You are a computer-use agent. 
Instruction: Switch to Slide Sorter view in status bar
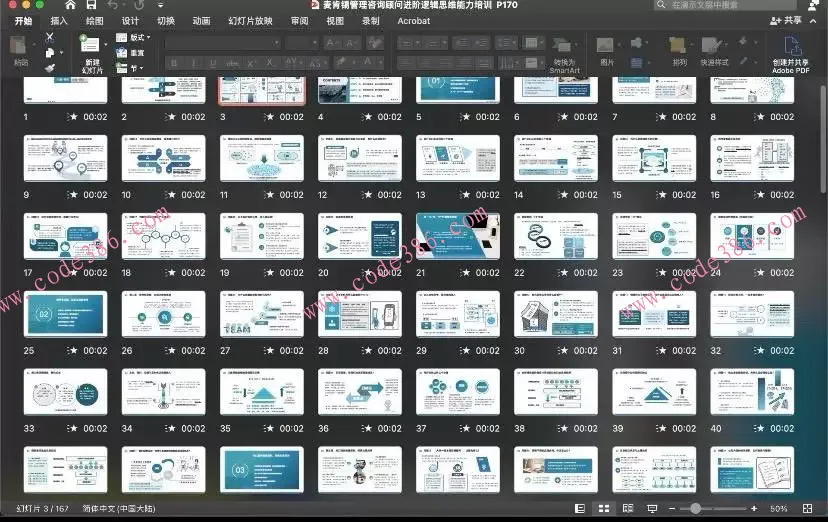pos(604,508)
